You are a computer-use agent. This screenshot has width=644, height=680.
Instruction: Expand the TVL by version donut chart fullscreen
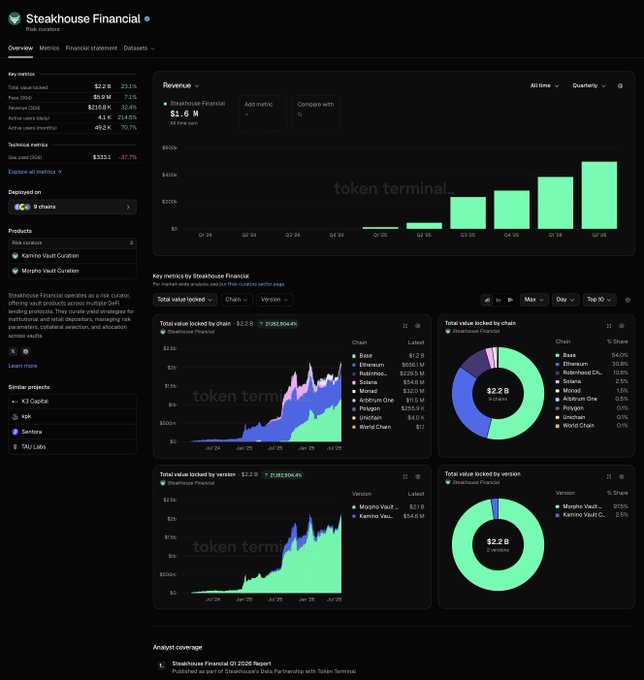(609, 476)
